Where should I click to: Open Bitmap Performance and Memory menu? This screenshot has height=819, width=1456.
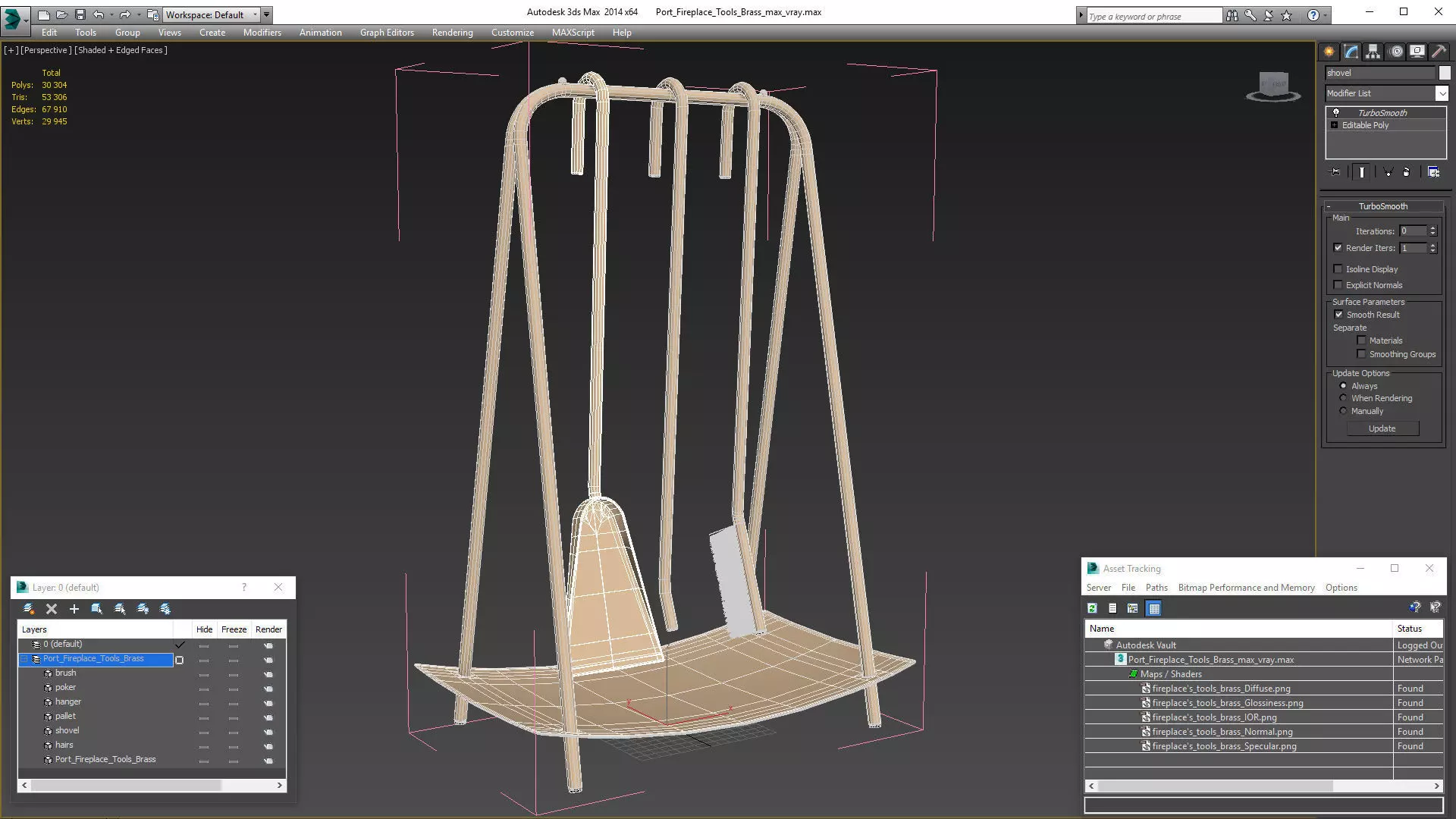coord(1246,588)
